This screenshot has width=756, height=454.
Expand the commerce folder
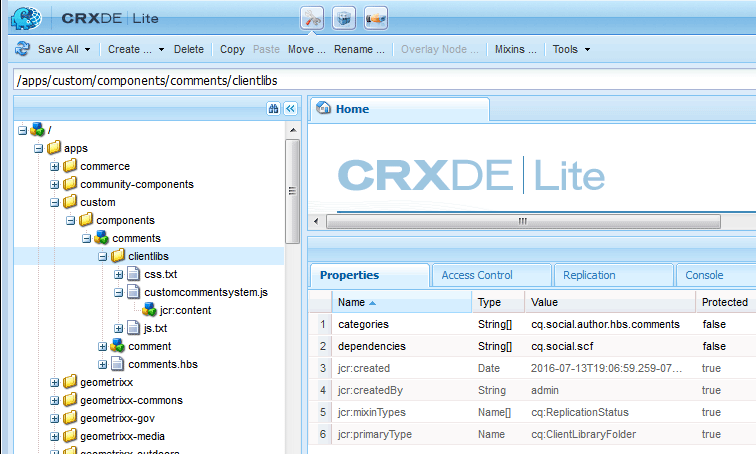point(54,167)
